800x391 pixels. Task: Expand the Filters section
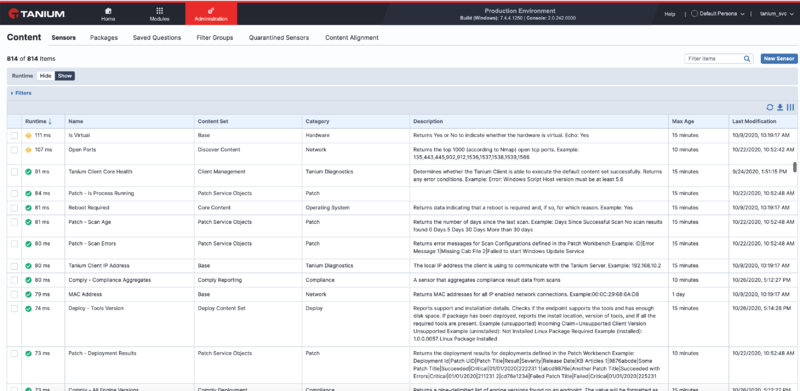coord(21,93)
